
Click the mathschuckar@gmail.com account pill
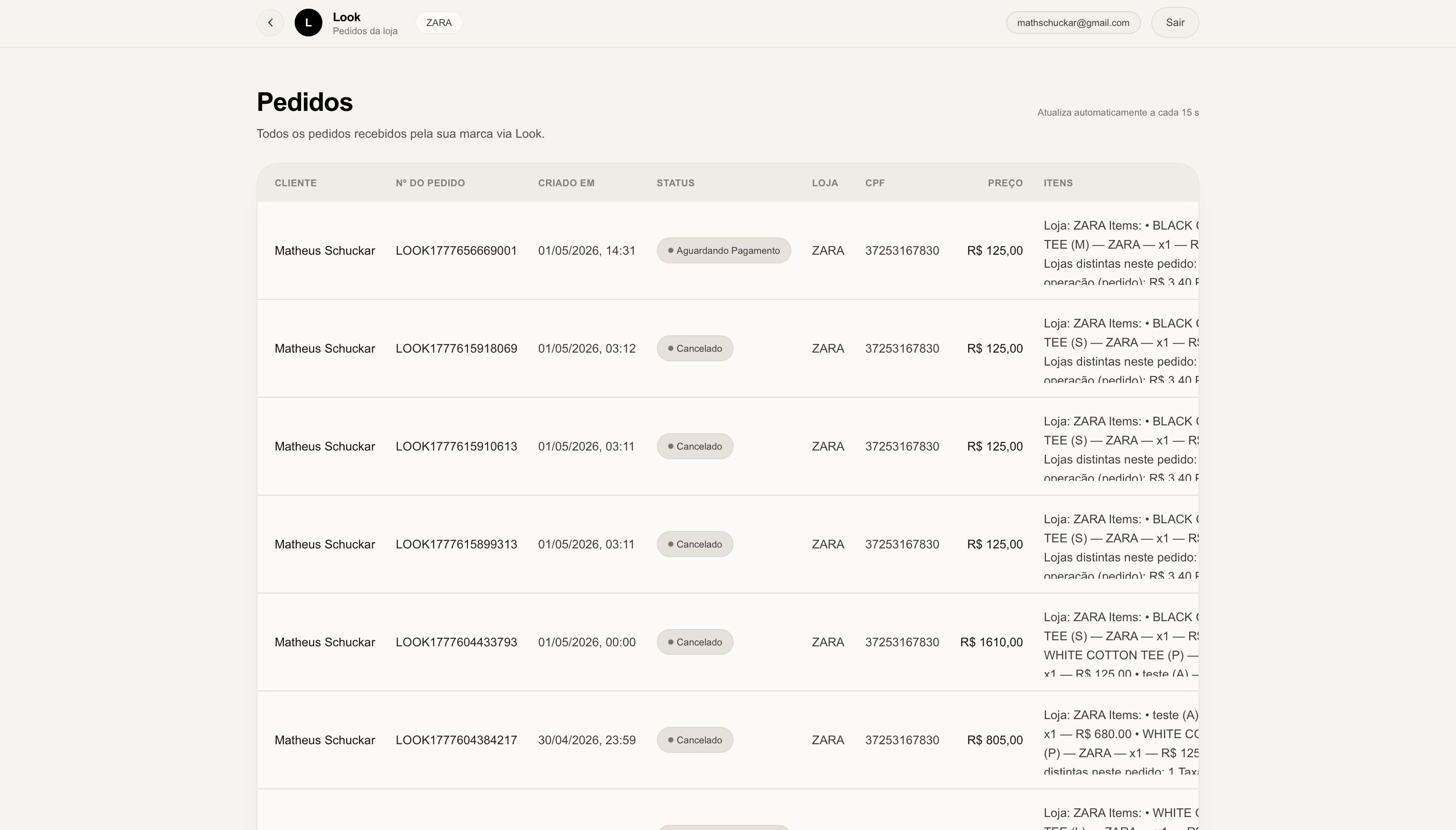[1073, 23]
